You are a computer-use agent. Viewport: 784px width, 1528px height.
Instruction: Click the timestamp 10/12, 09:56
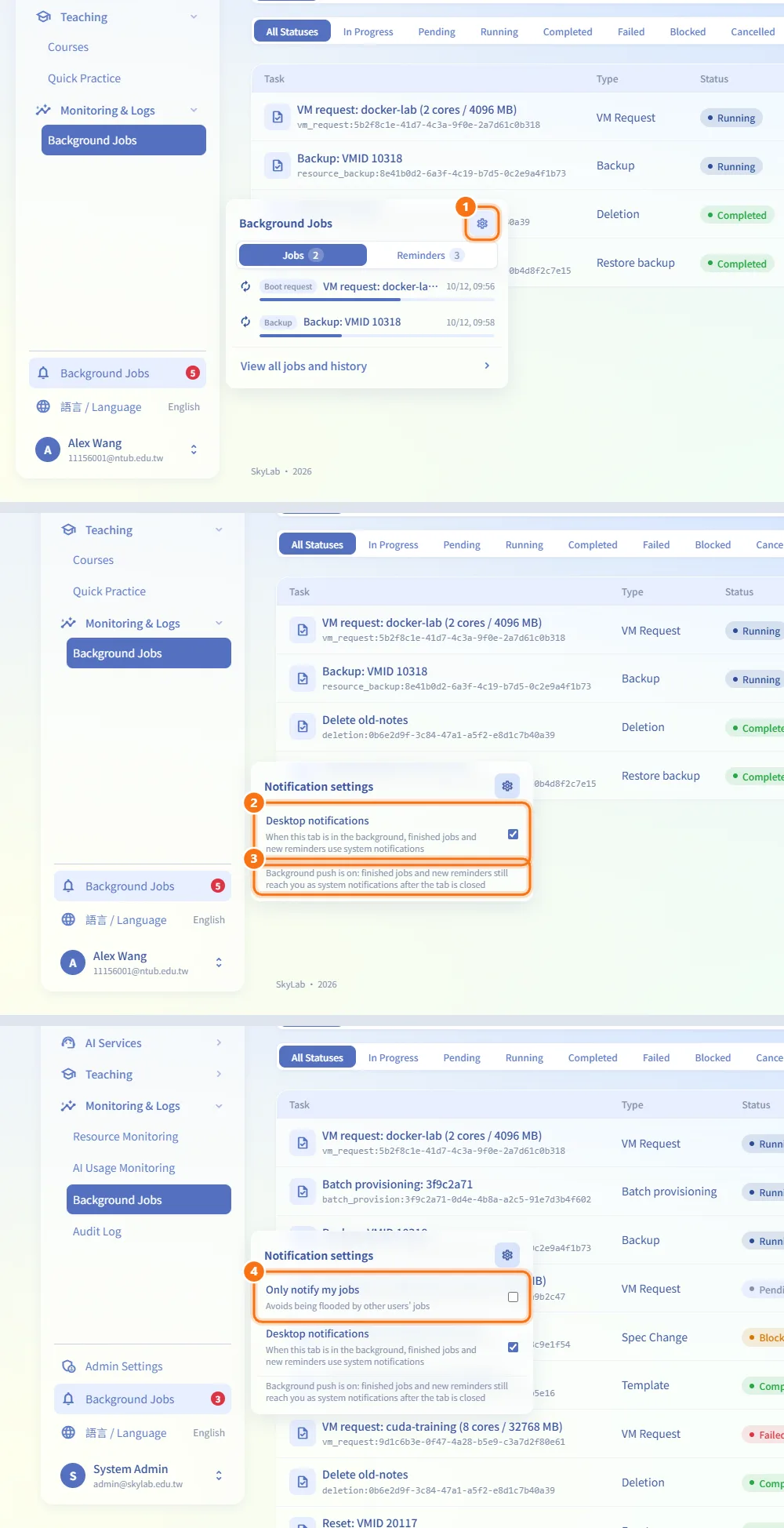click(x=470, y=286)
